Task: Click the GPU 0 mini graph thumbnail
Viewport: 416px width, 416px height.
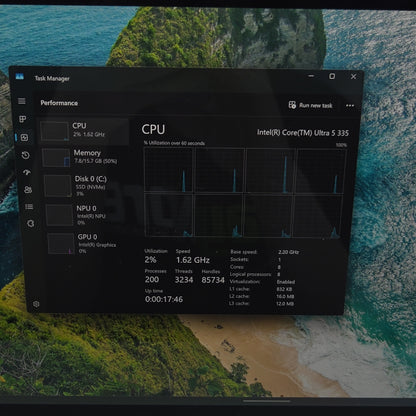Action: pos(61,244)
